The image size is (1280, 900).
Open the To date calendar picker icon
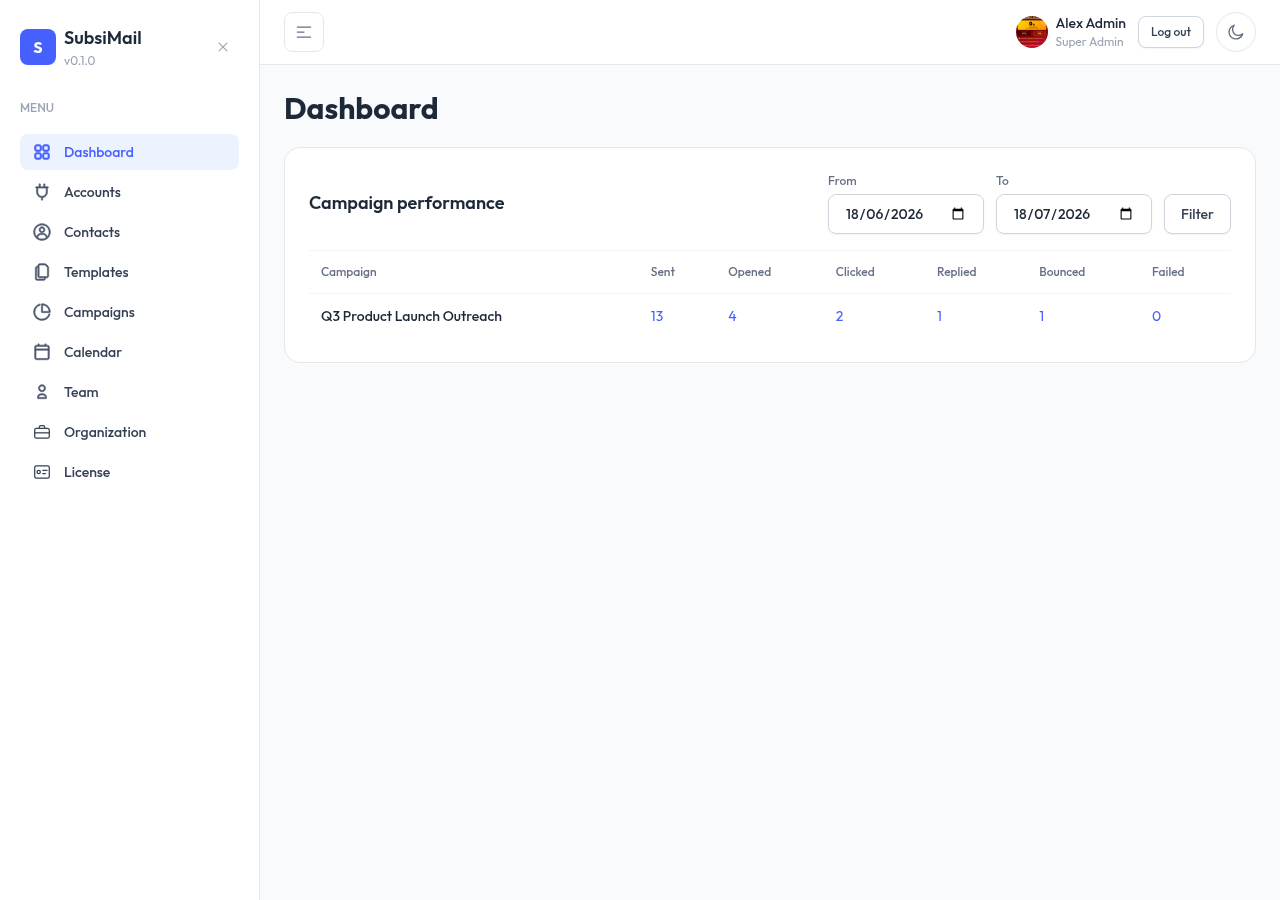click(x=1126, y=214)
